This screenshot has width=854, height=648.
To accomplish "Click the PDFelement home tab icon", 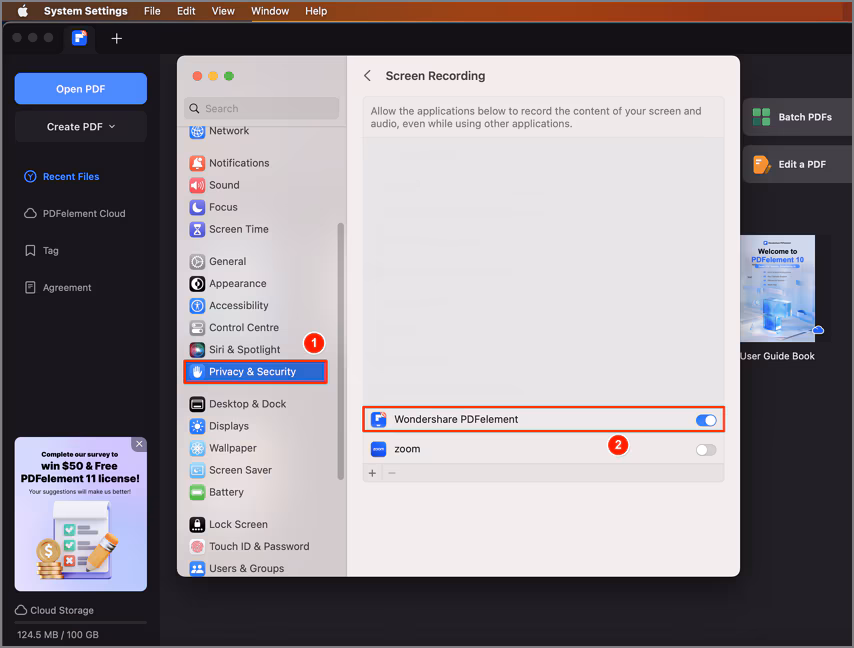I will [x=80, y=38].
